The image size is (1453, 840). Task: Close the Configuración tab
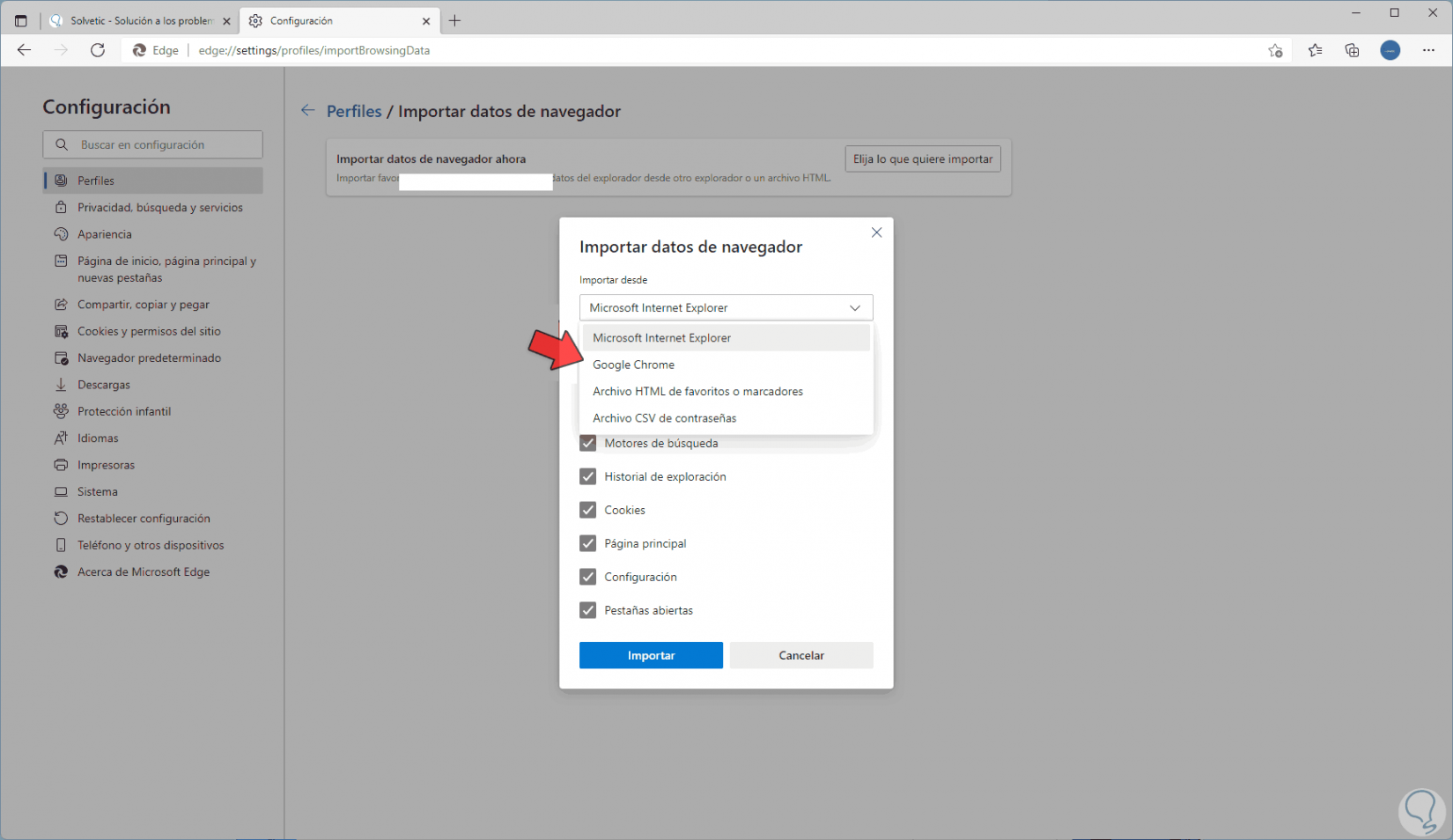point(426,21)
